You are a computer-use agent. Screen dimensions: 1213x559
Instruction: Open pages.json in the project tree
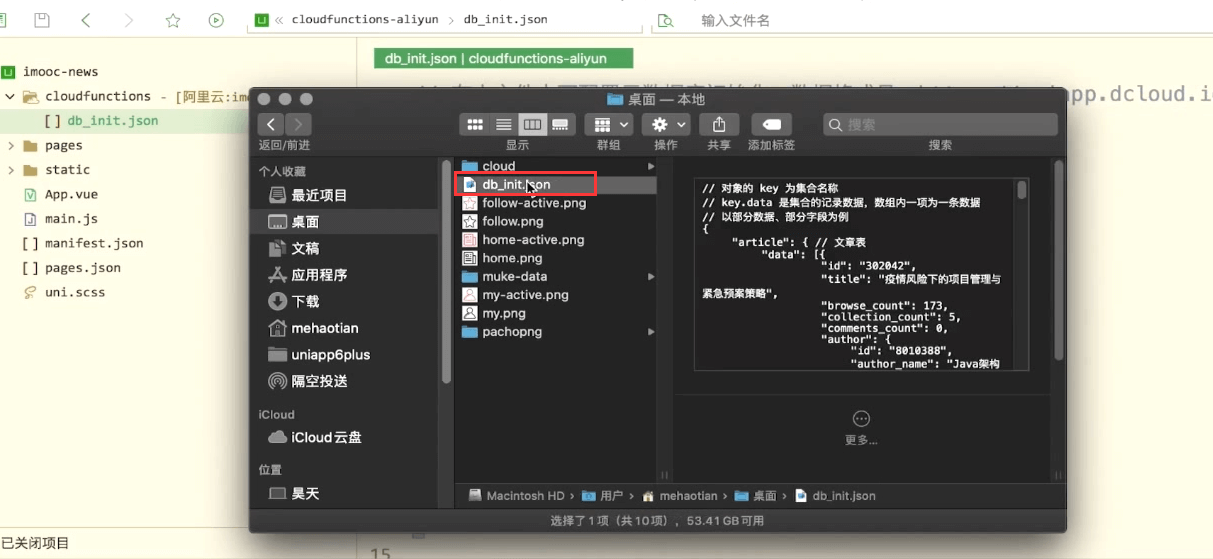83,268
